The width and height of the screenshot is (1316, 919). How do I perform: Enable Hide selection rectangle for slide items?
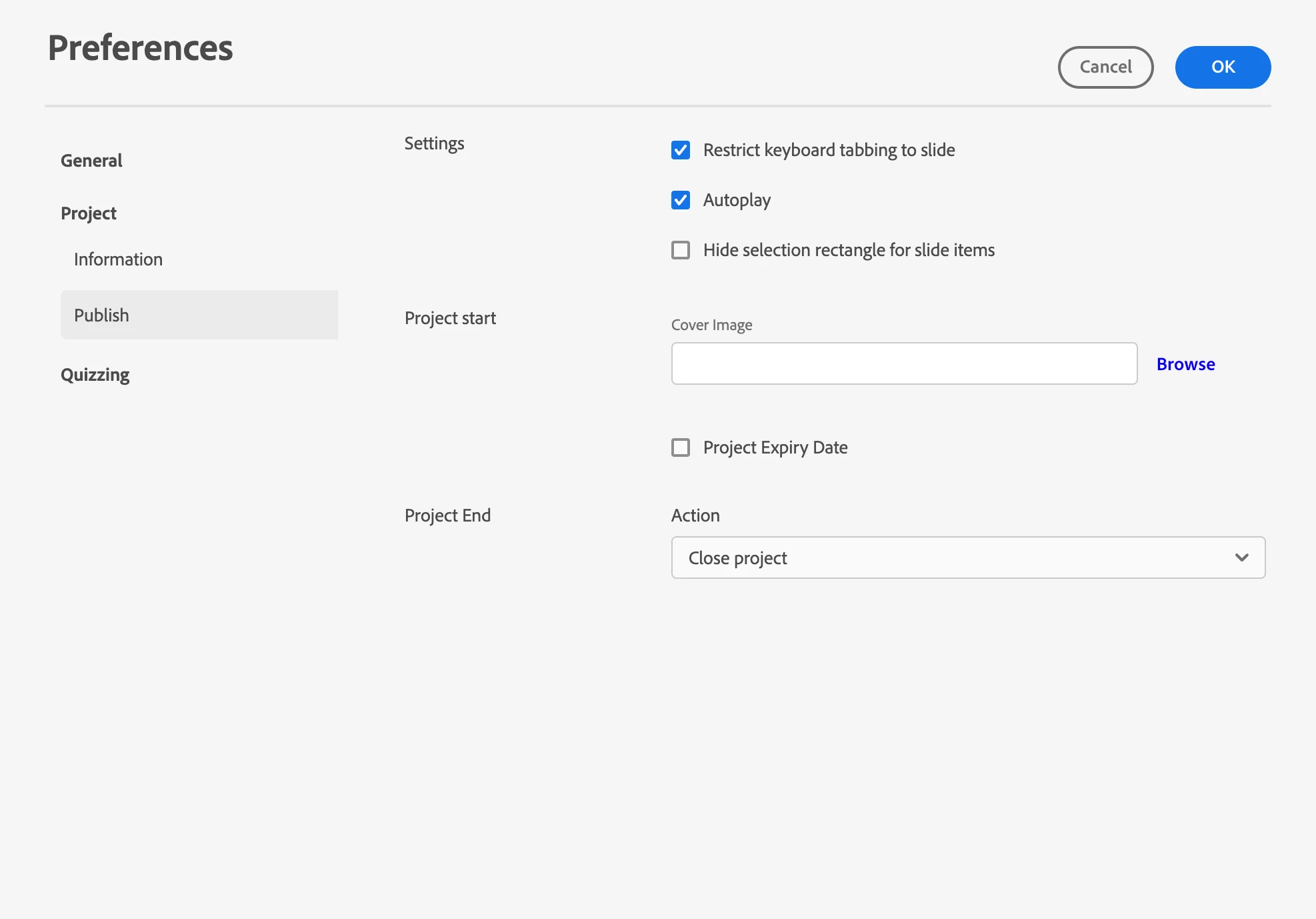tap(680, 250)
